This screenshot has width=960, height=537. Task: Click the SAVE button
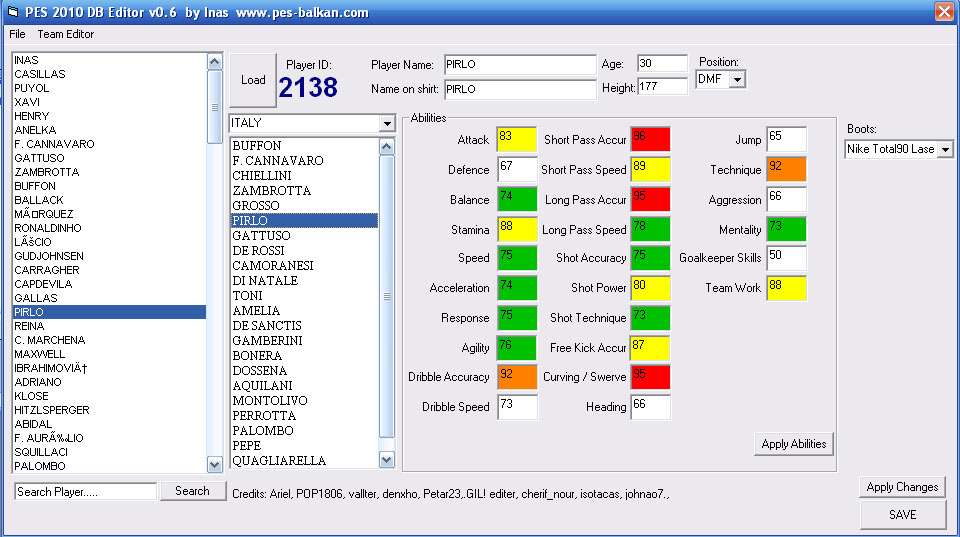tap(902, 514)
